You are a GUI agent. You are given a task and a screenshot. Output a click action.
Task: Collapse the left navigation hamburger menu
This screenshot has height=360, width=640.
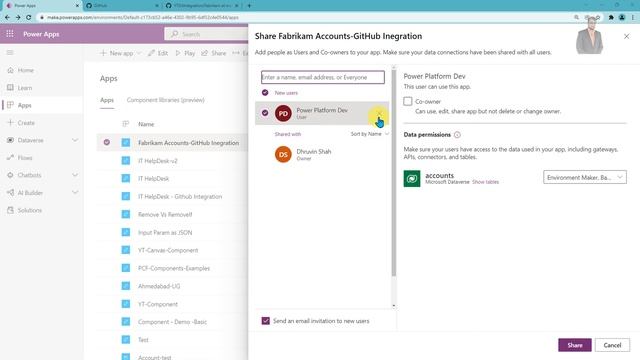coord(10,53)
